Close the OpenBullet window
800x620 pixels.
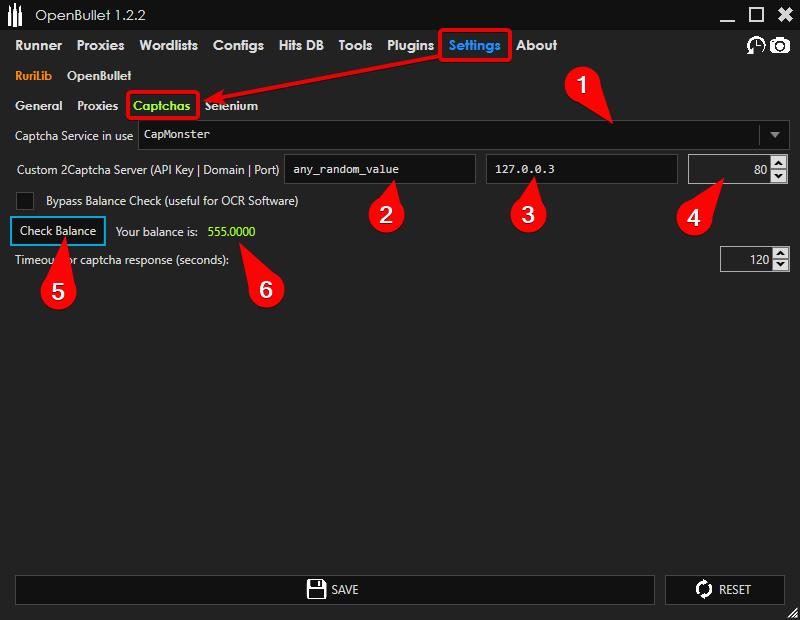785,14
